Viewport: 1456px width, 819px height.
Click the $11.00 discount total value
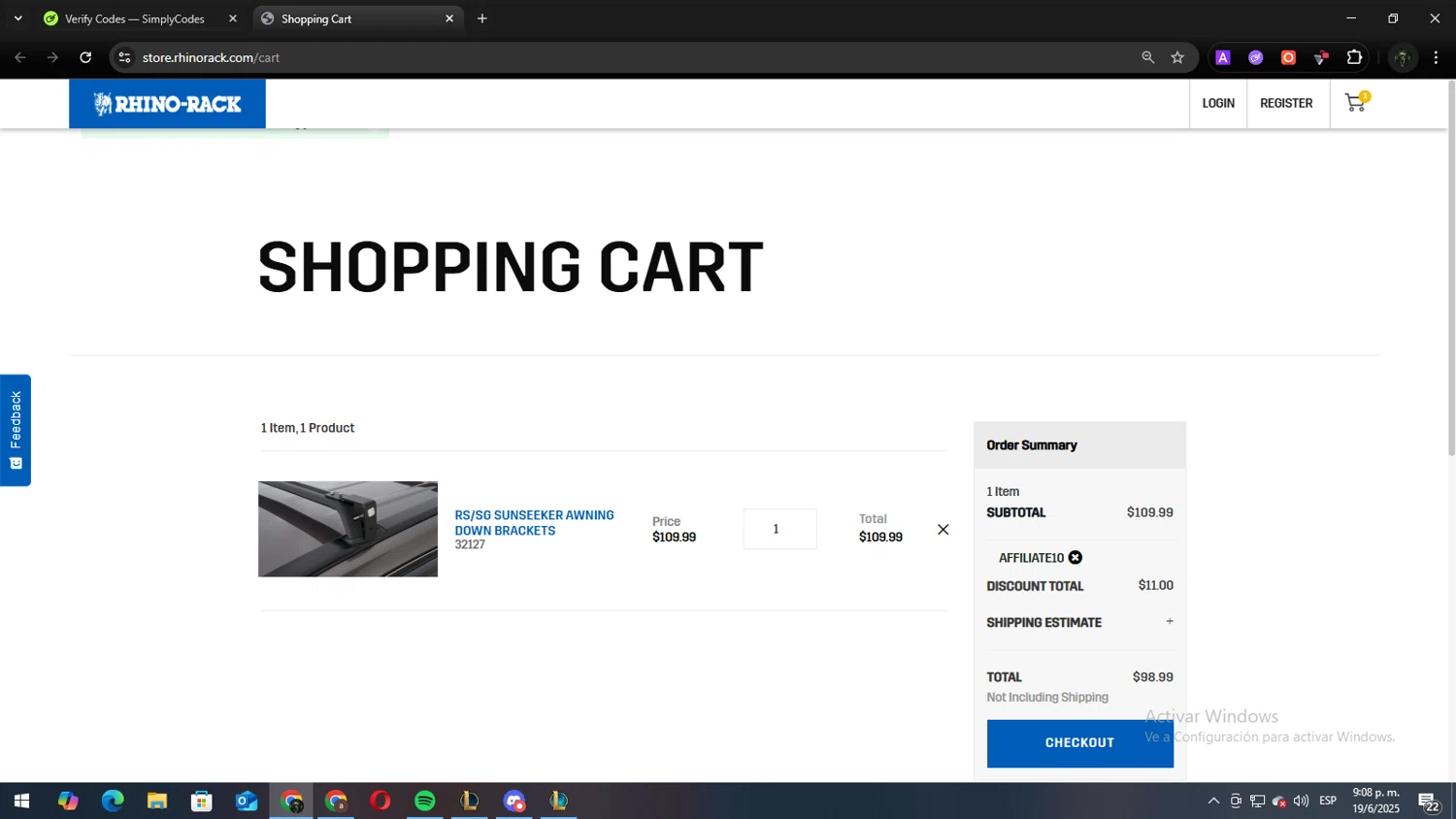point(1155,585)
